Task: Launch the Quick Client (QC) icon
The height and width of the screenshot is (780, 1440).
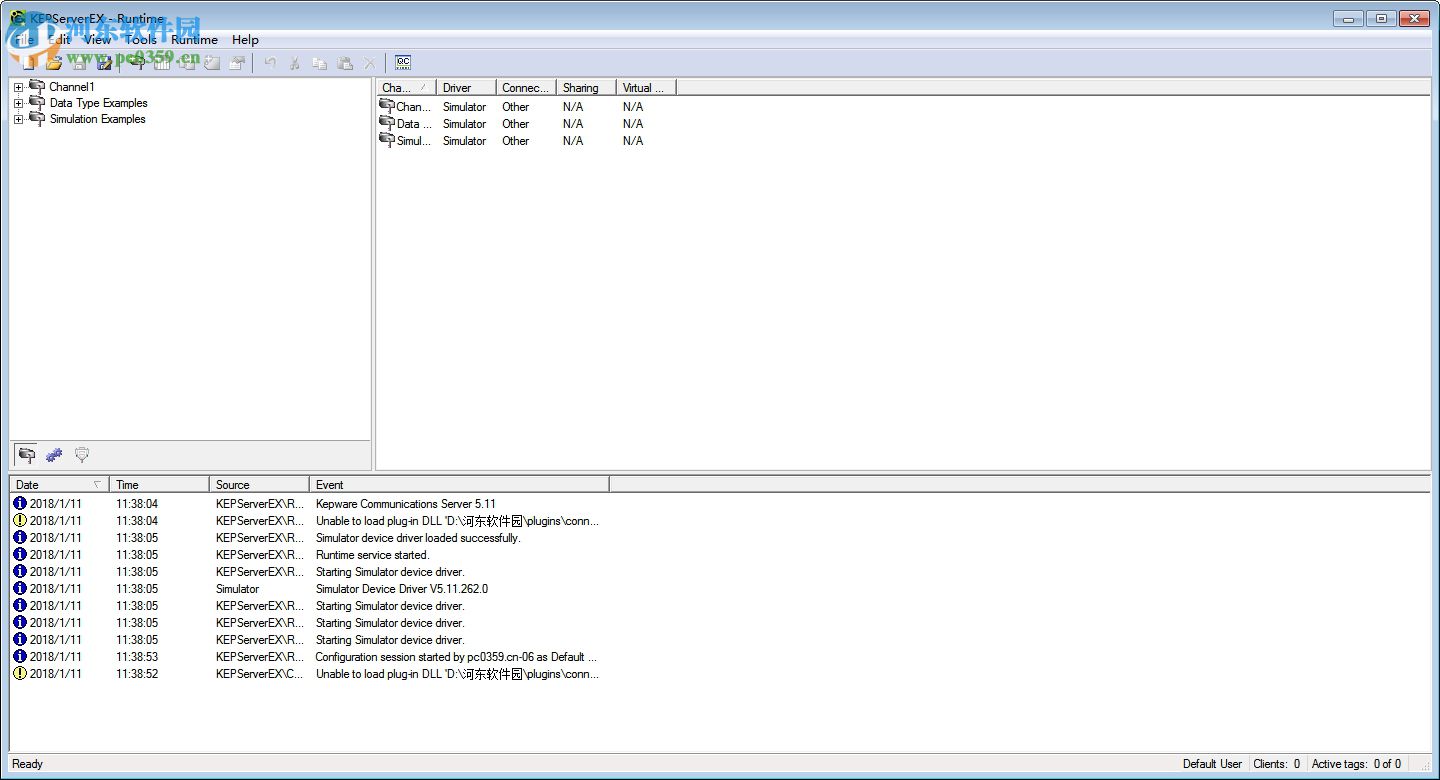Action: click(x=403, y=63)
